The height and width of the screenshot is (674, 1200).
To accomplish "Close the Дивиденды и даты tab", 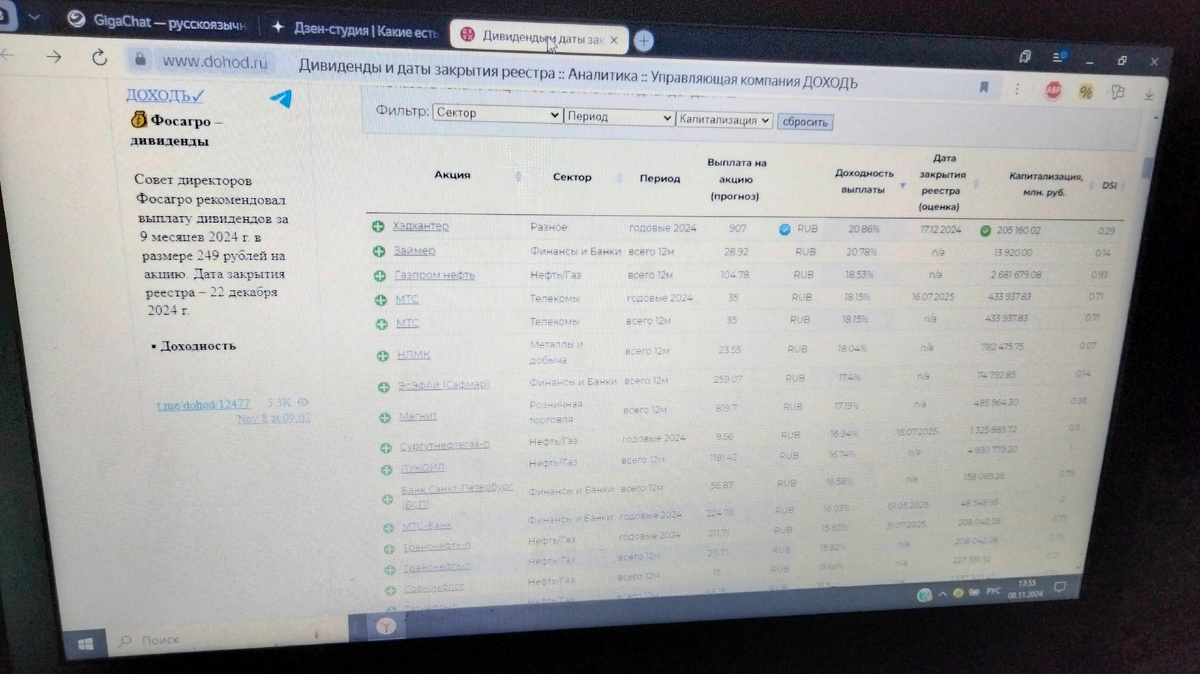I will 614,40.
